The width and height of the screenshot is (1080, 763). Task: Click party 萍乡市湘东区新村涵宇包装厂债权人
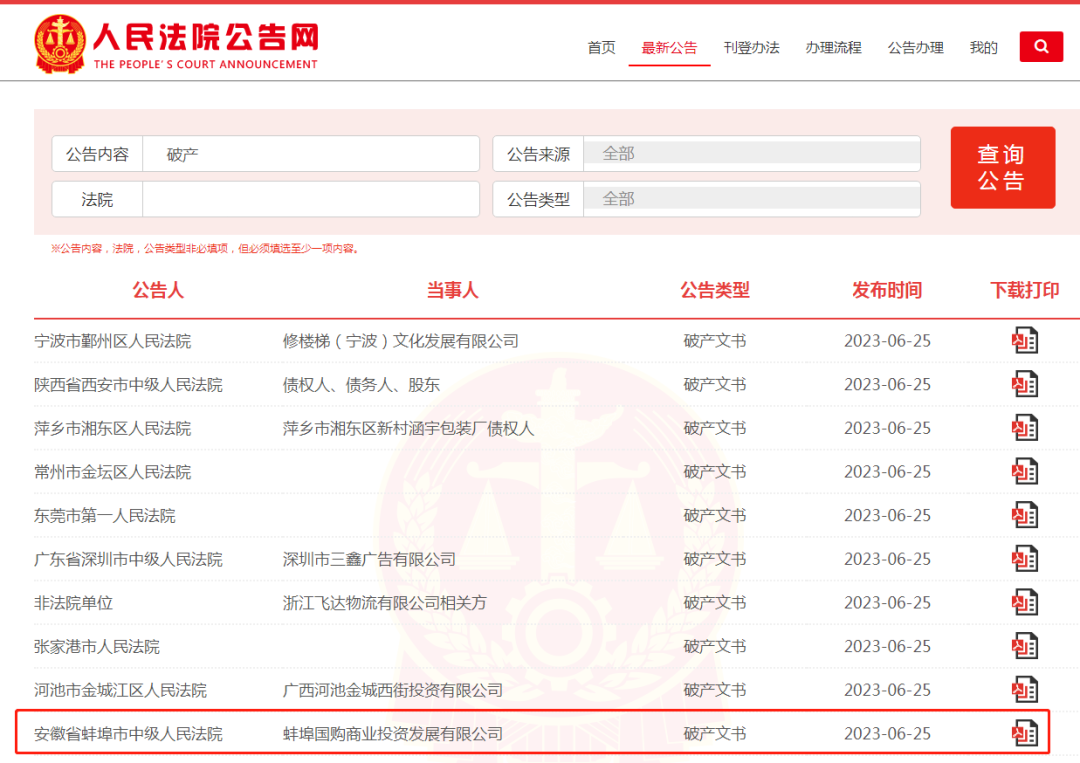click(408, 428)
